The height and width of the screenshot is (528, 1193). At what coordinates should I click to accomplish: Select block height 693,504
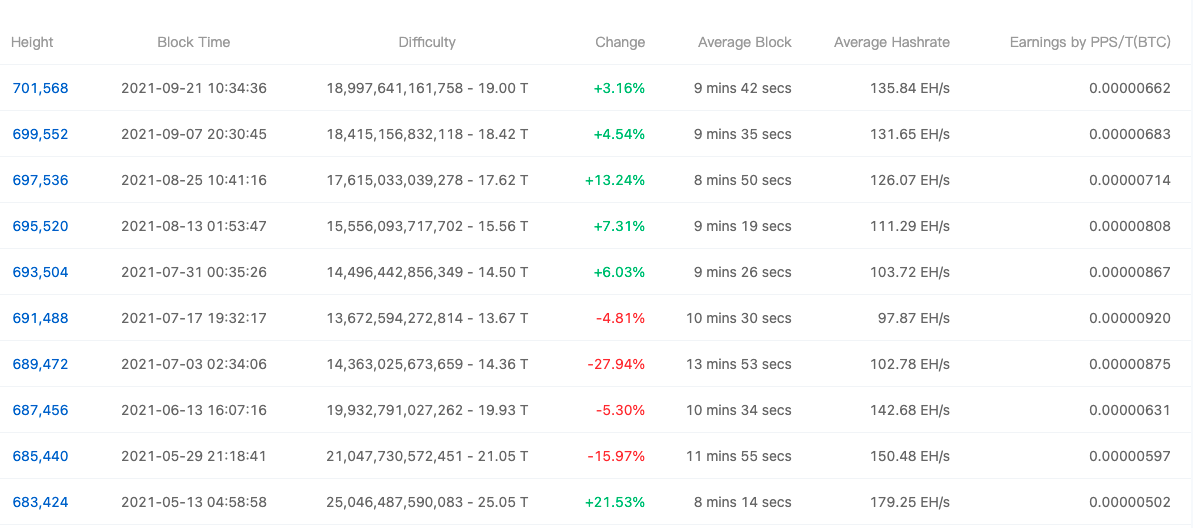[40, 272]
